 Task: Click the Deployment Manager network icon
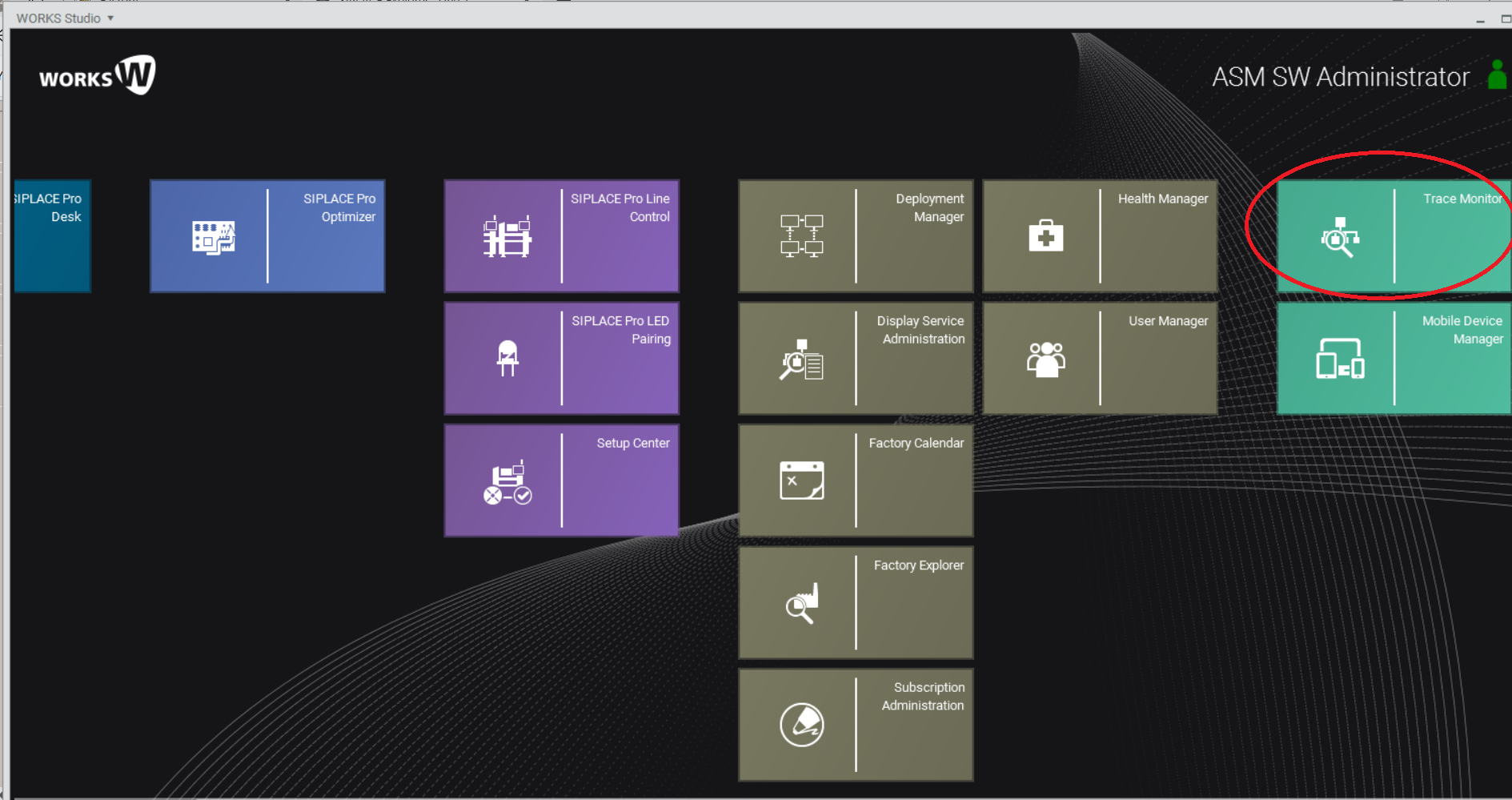[801, 235]
